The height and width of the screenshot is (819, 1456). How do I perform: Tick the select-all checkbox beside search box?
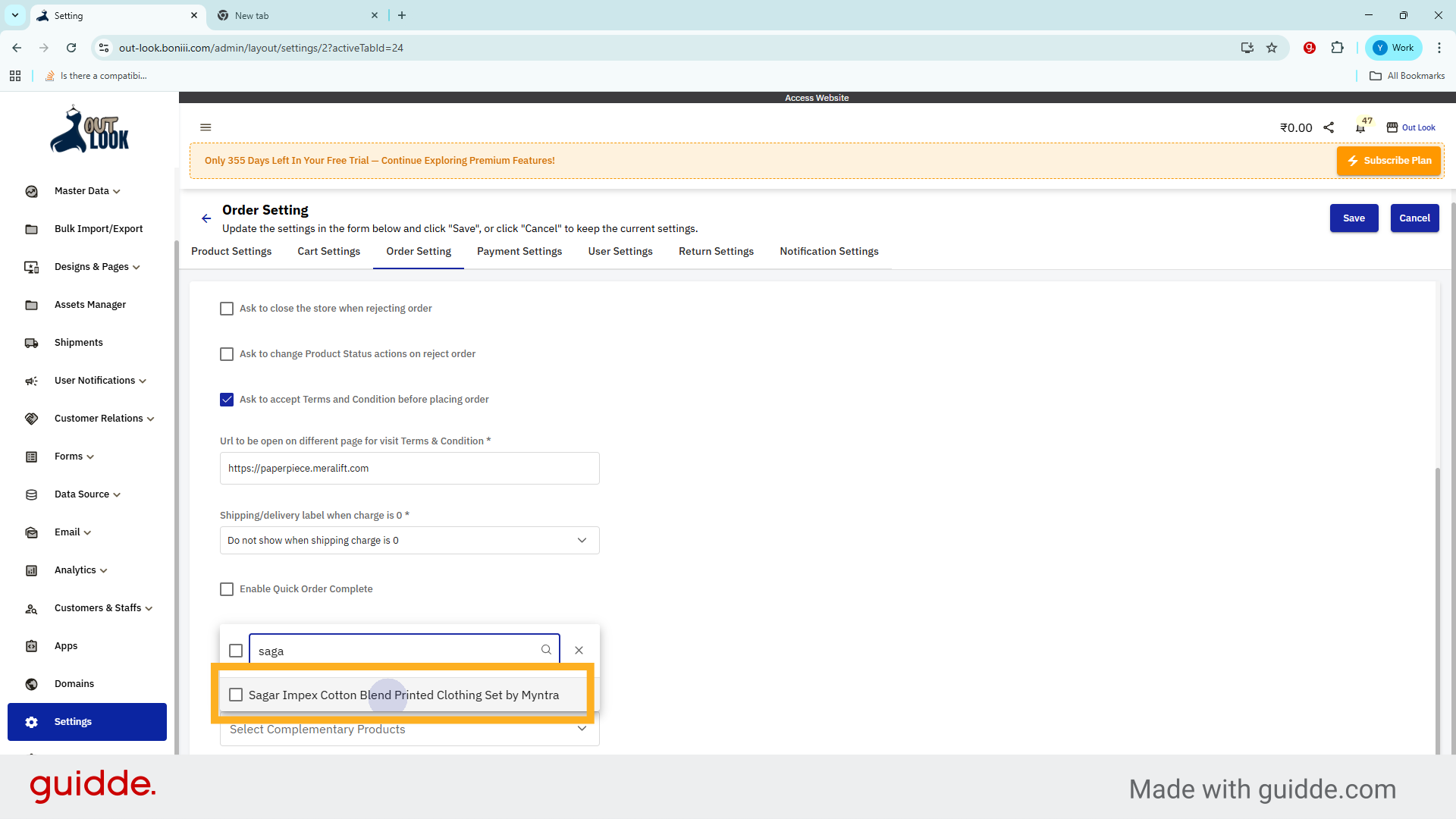(236, 651)
